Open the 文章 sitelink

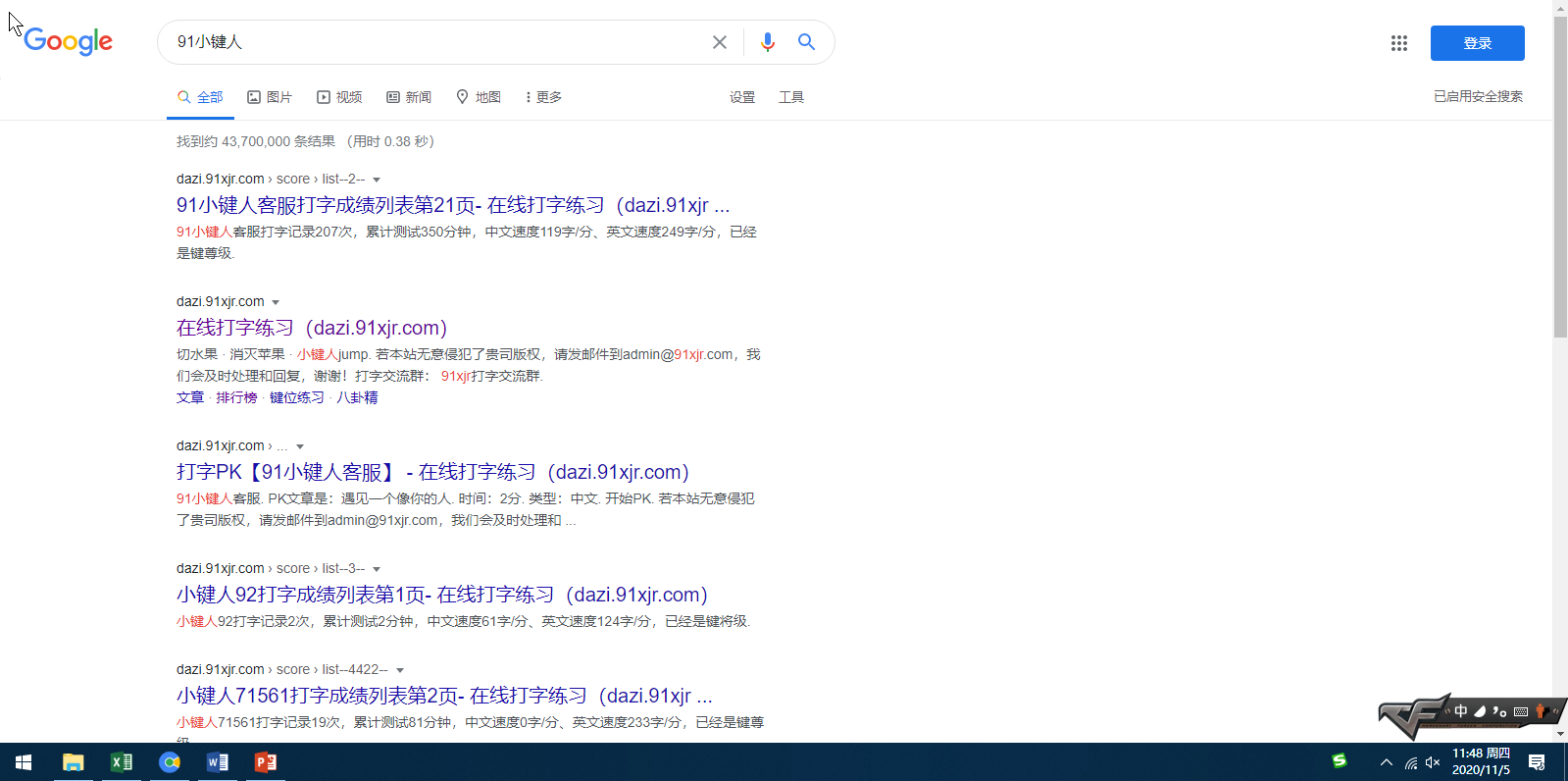click(190, 397)
